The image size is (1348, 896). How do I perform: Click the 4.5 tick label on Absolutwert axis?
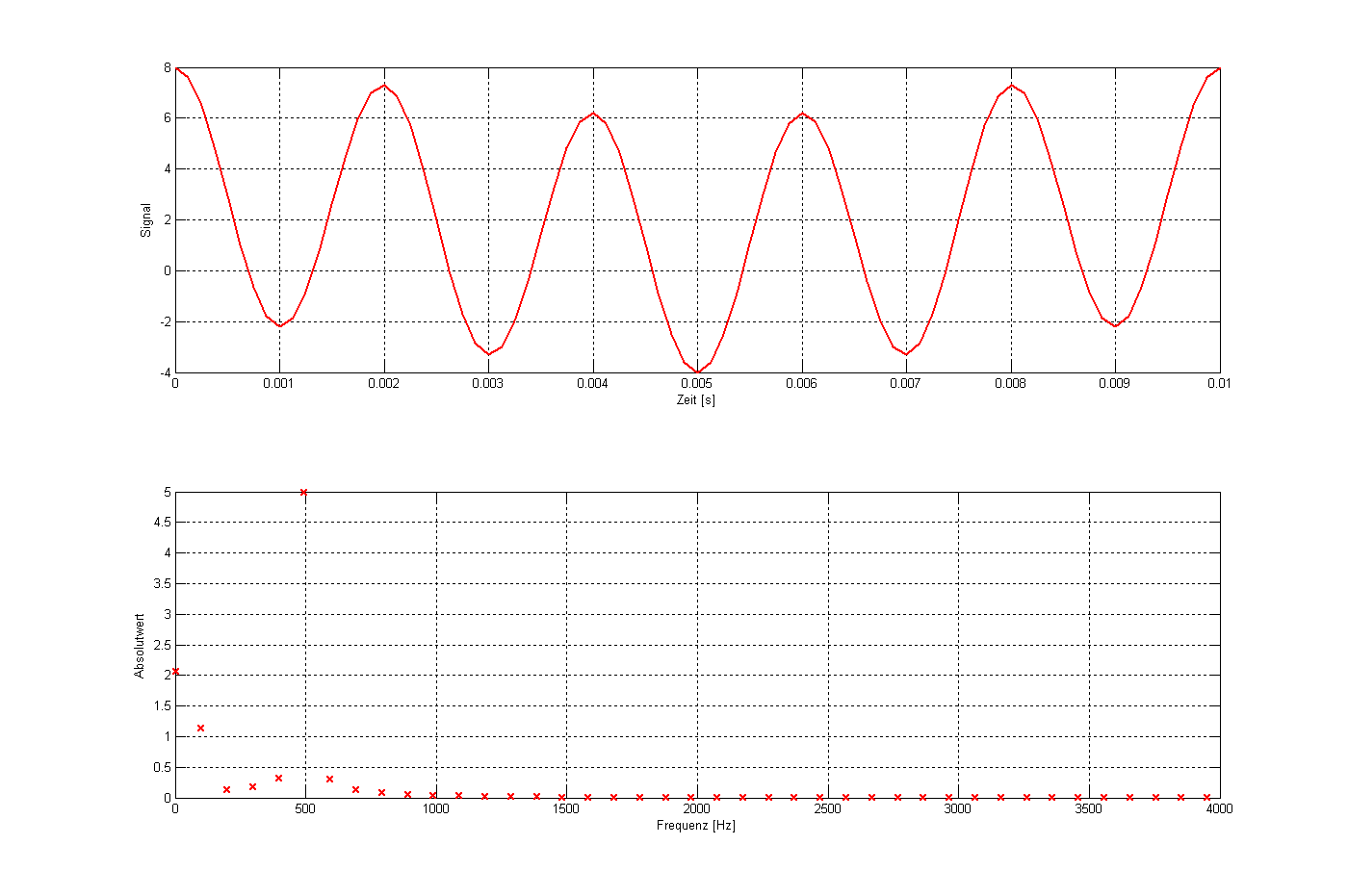coord(164,523)
